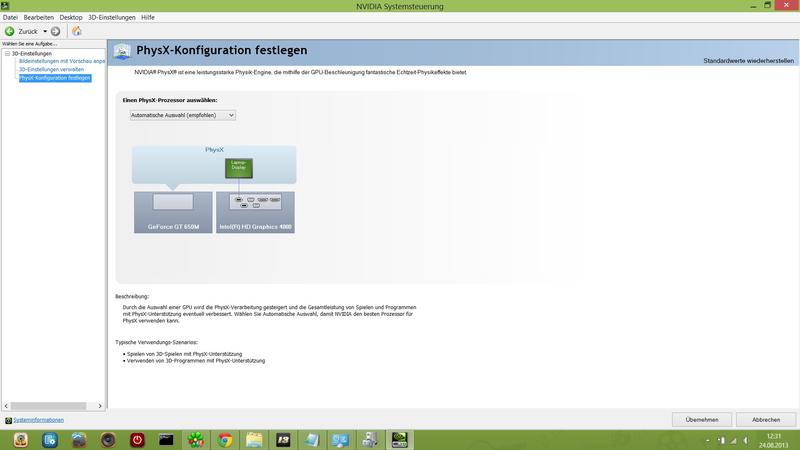Image resolution: width=800 pixels, height=450 pixels.
Task: Select Bildeinstellungen mit Vorschau in the tree
Action: click(x=62, y=61)
